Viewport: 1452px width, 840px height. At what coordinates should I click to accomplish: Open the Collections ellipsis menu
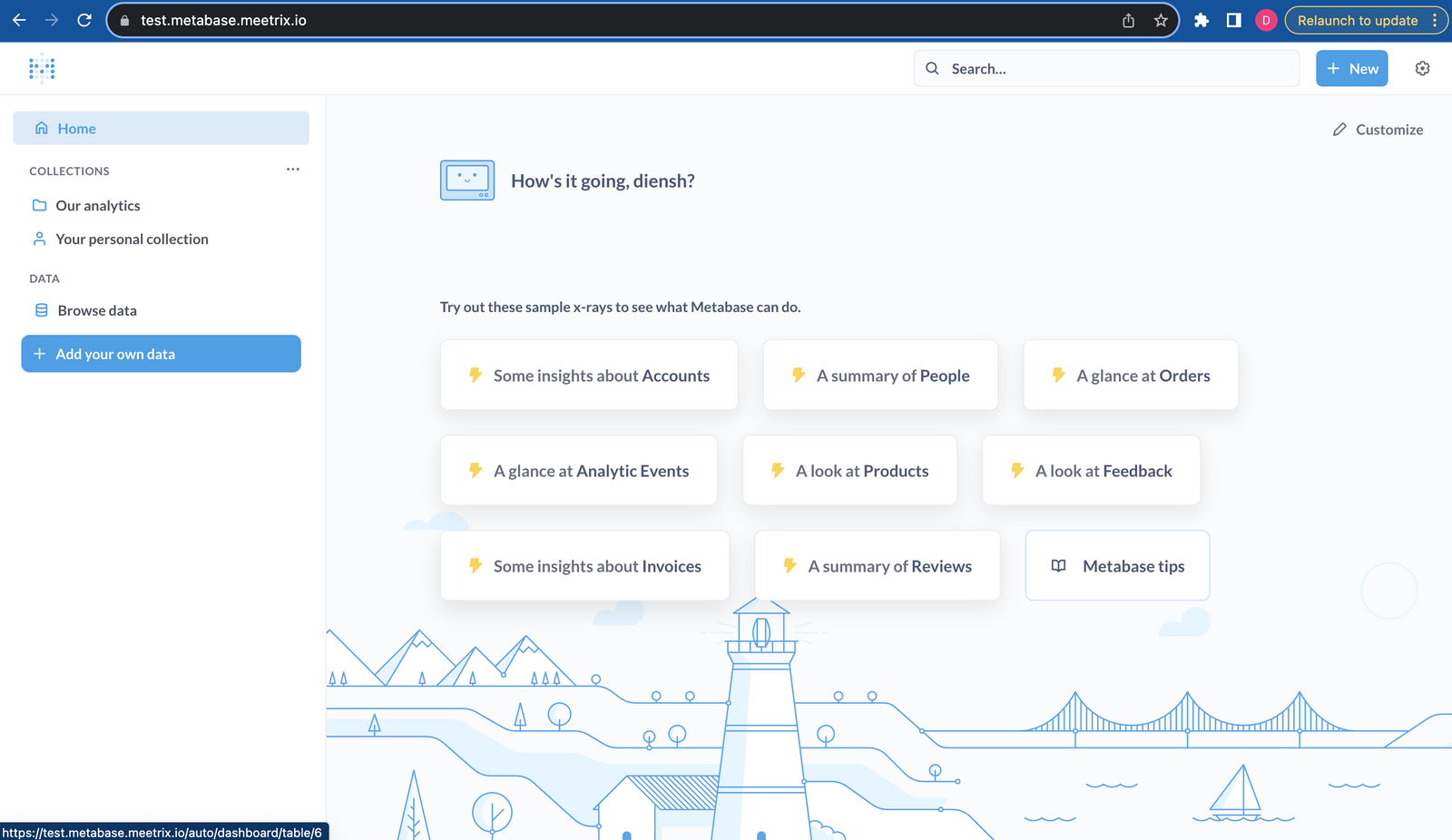point(292,170)
